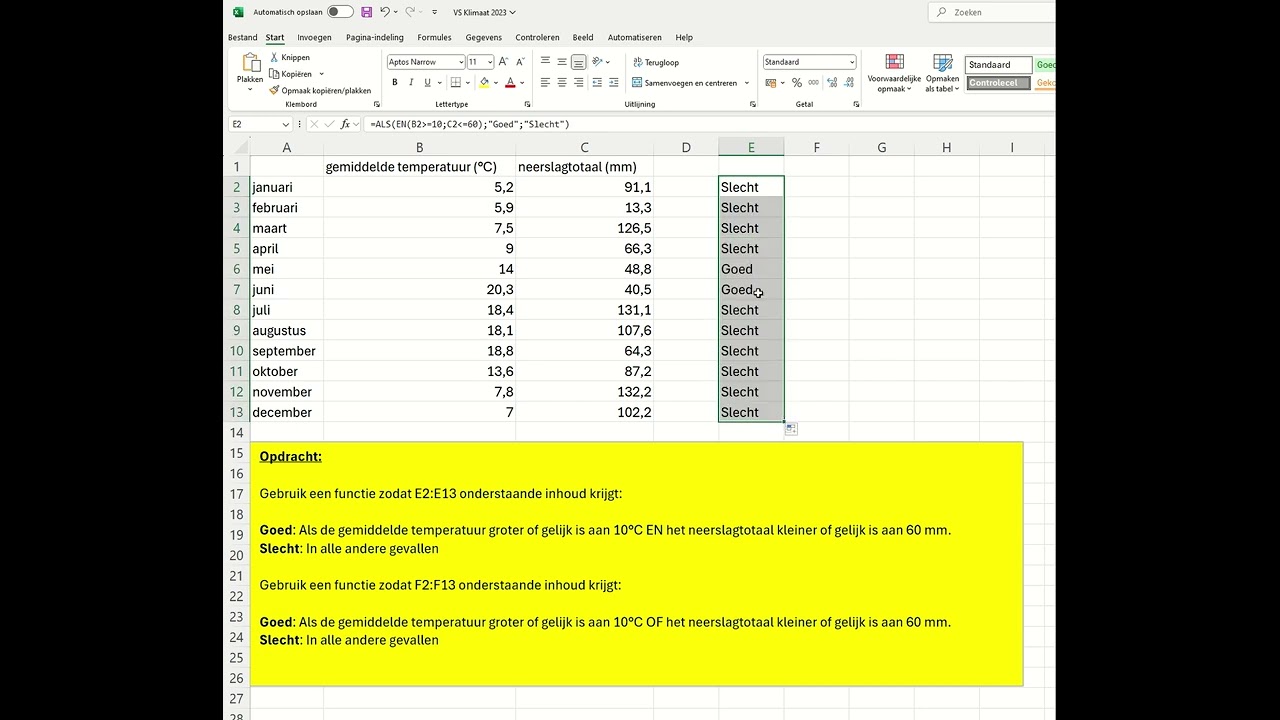Click the decrease font size icon
The height and width of the screenshot is (720, 1280).
pyautogui.click(x=520, y=62)
